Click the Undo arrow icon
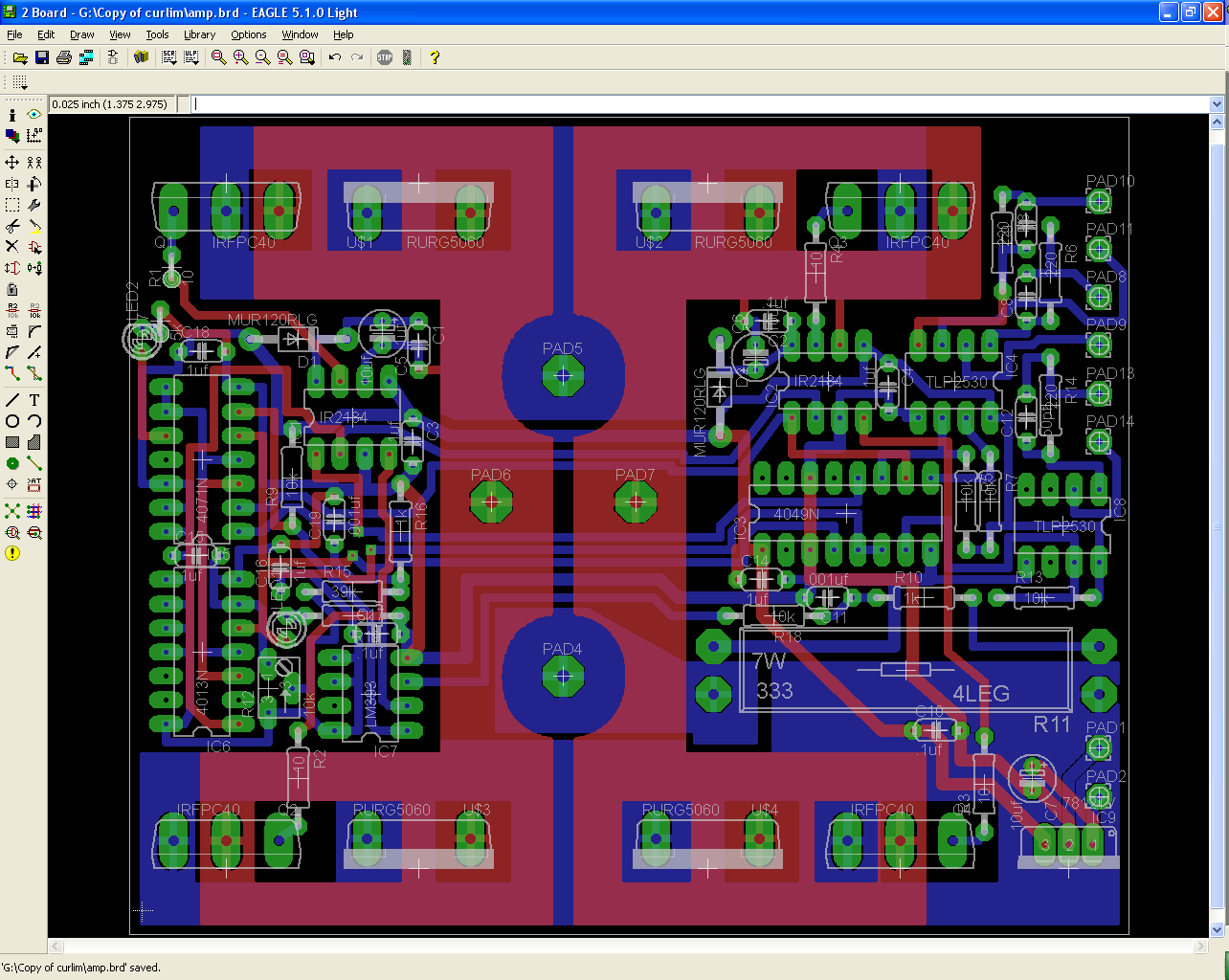Screen dimensions: 1229x980 [335, 57]
